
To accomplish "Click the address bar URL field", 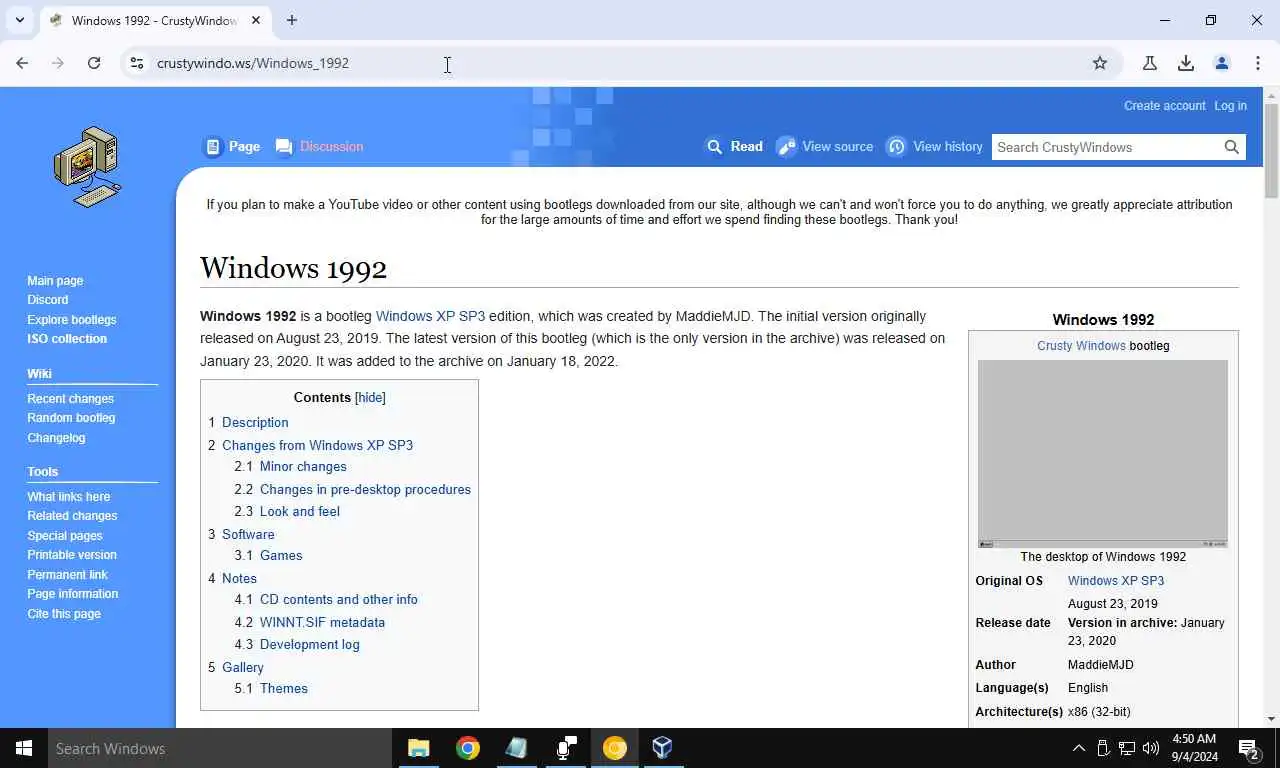I will click(620, 63).
